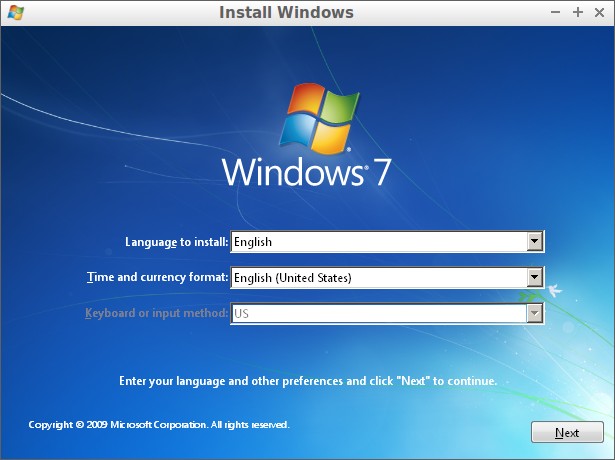Click the Microsoft Corporation copyright notice
The width and height of the screenshot is (615, 460).
(159, 425)
